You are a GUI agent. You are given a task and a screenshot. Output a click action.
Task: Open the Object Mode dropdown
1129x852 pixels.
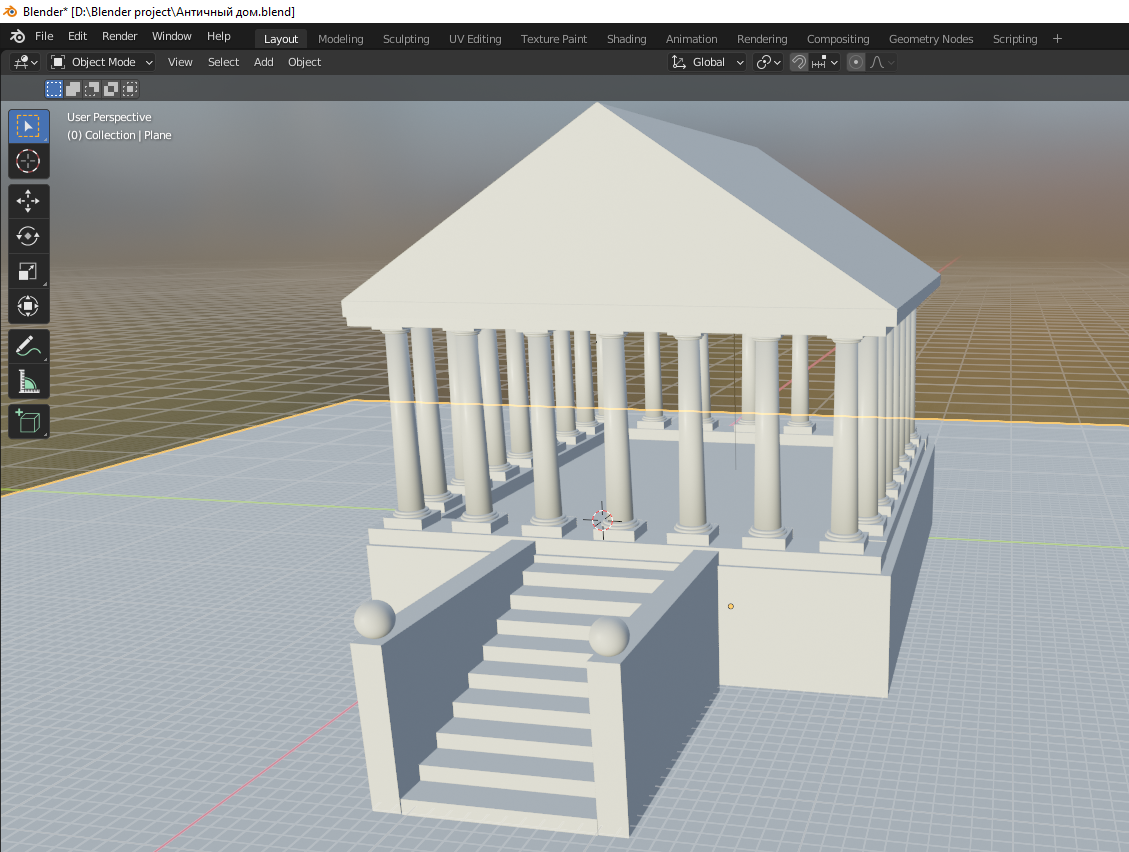tap(102, 62)
